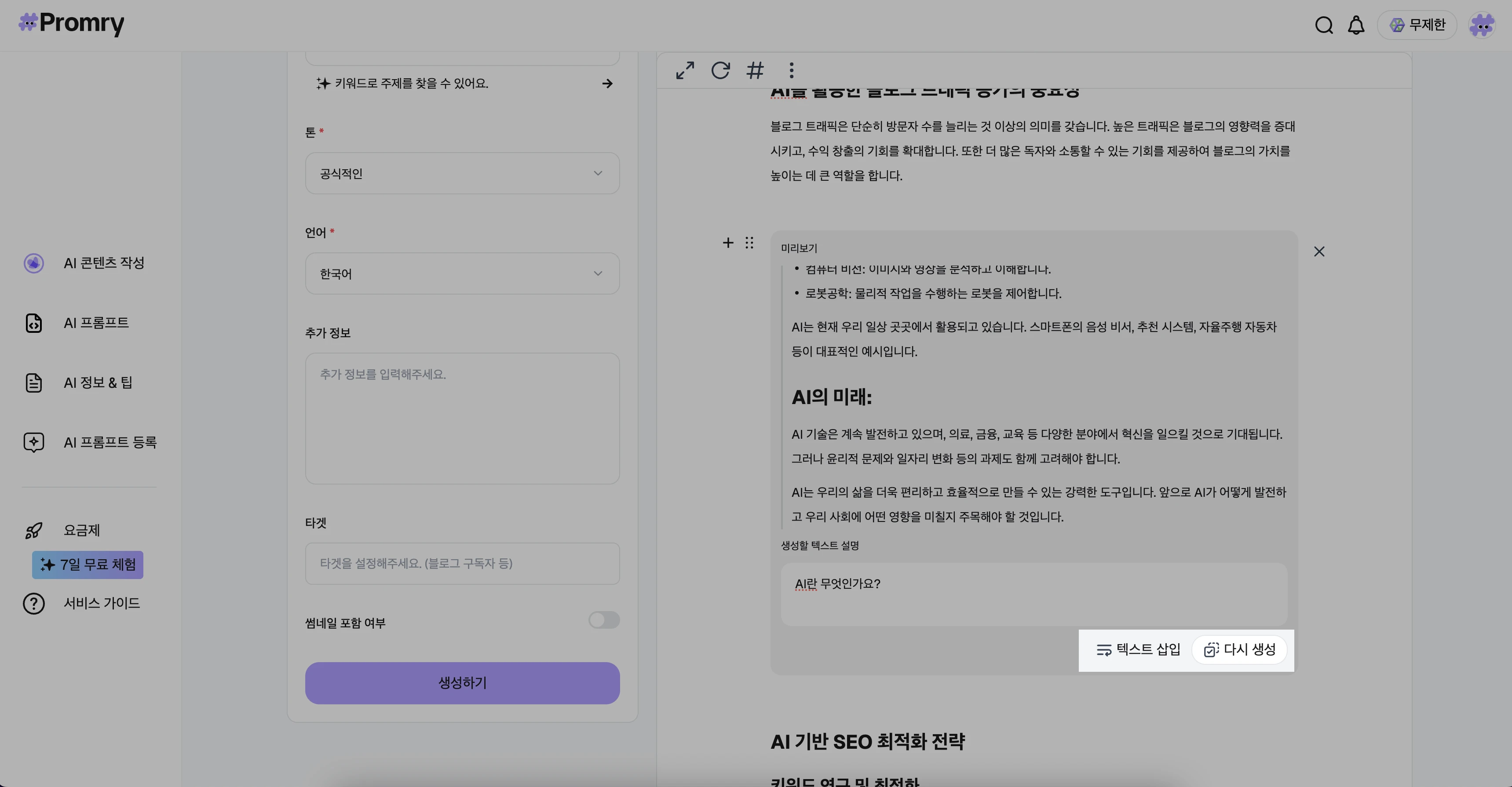1512x787 pixels.
Task: Click the 요금제 rocket icon
Action: (x=34, y=531)
